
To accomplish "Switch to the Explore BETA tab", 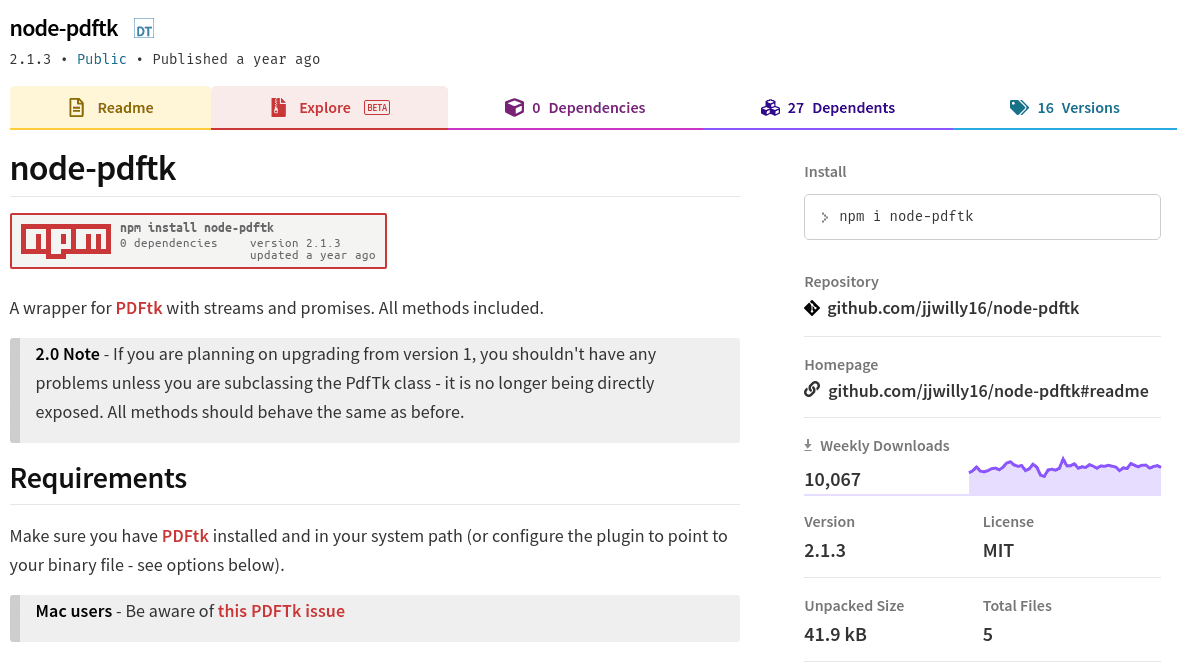I will (x=329, y=107).
